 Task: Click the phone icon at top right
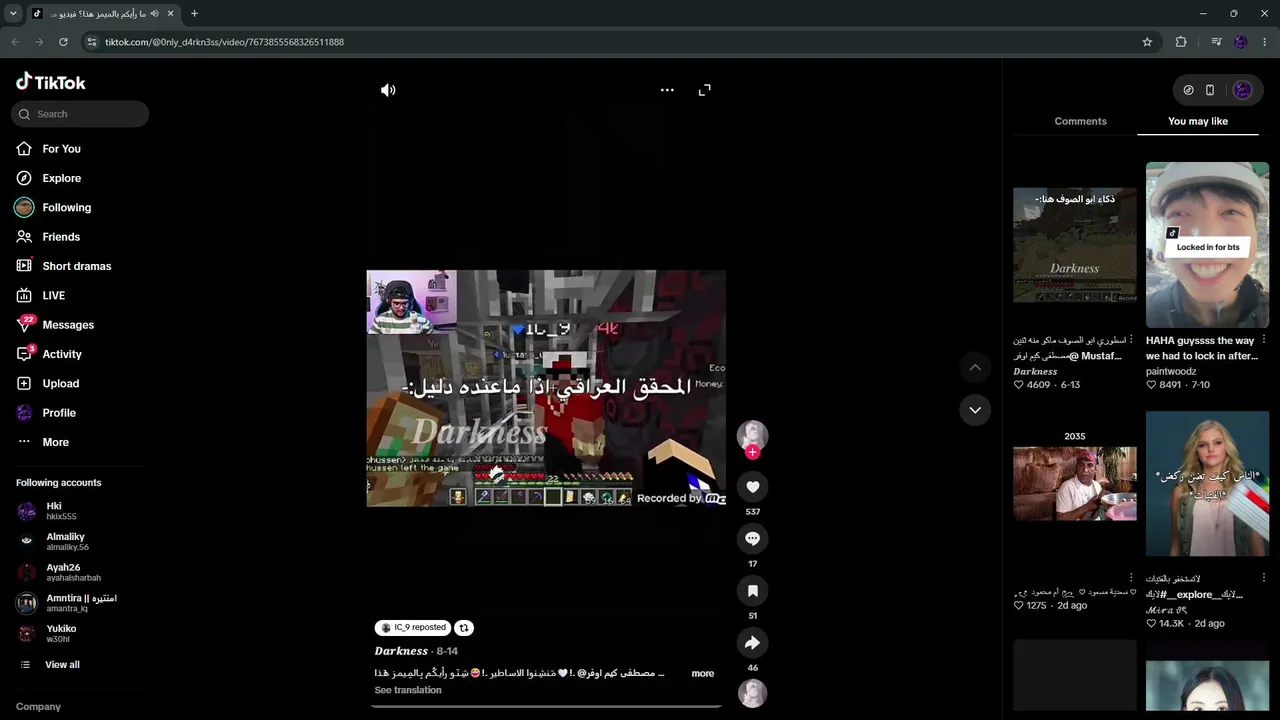(x=1210, y=90)
